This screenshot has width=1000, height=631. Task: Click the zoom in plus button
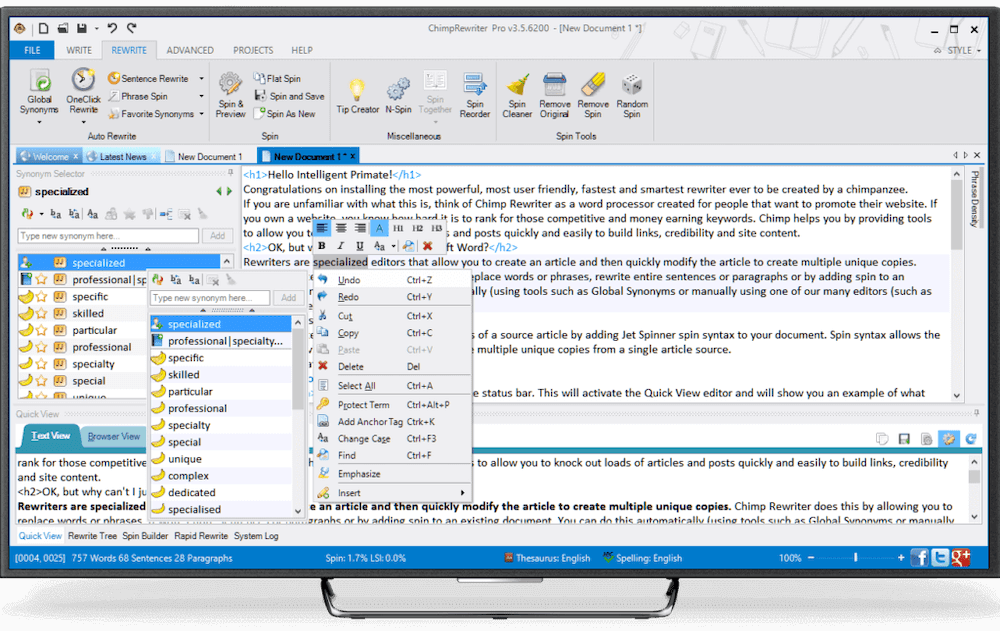pyautogui.click(x=901, y=558)
